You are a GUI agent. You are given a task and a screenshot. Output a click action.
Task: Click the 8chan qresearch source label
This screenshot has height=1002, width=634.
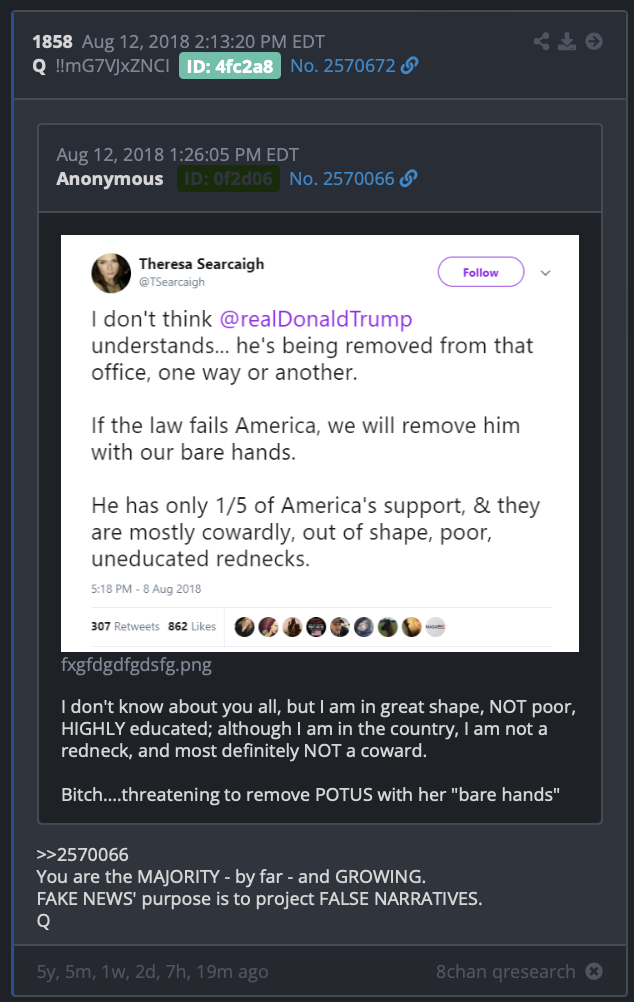tap(506, 971)
